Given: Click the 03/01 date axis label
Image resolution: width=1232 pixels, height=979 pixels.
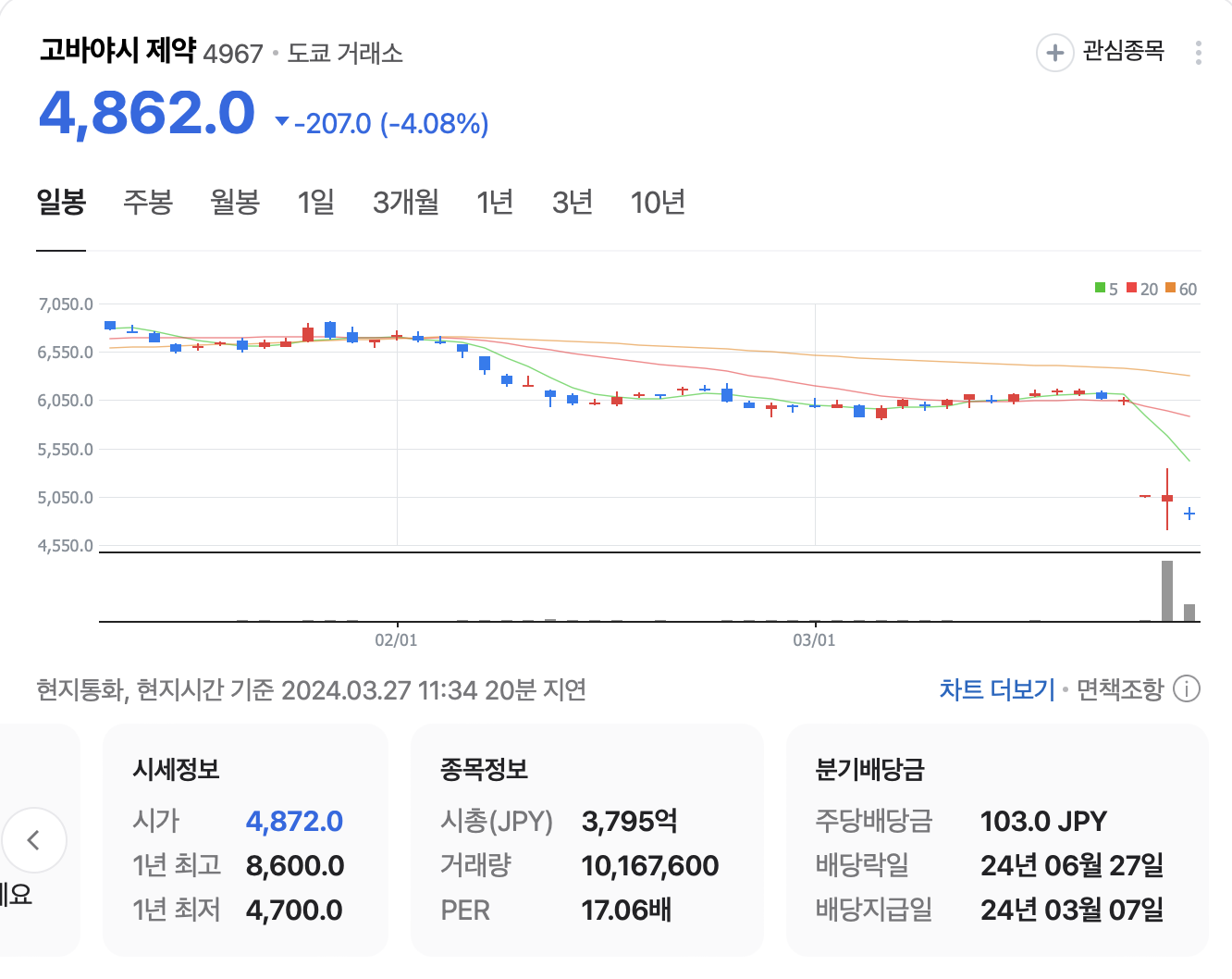Looking at the screenshot, I should tap(814, 639).
